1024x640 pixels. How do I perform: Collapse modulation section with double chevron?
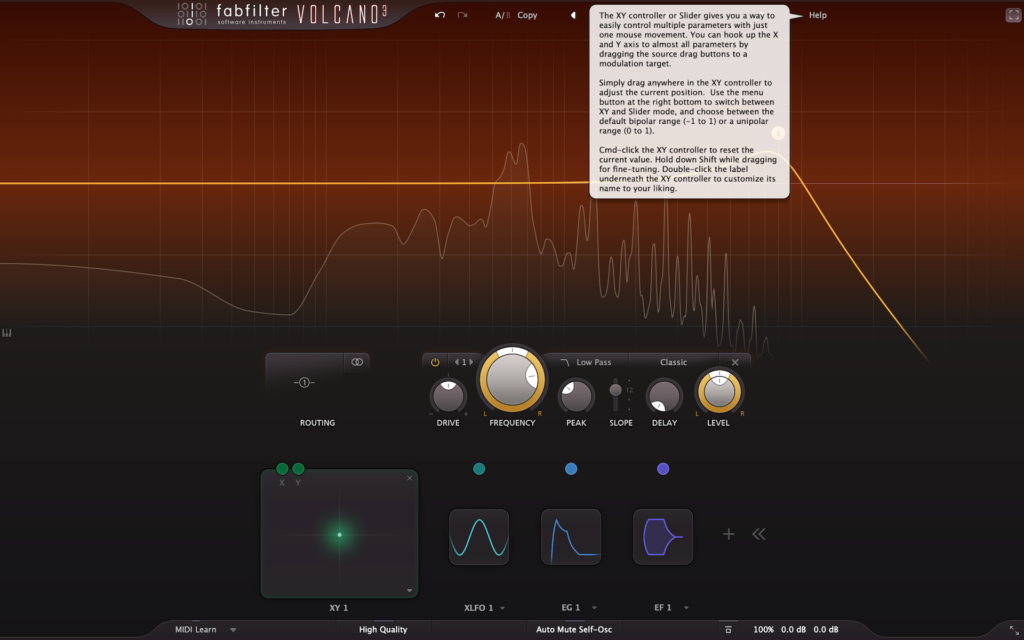click(759, 534)
